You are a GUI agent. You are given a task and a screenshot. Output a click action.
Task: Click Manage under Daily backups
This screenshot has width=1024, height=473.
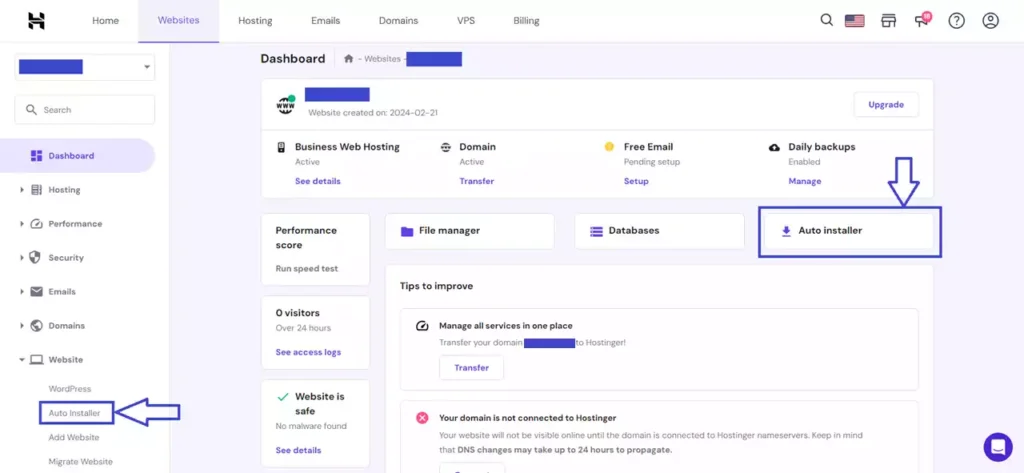pos(805,181)
